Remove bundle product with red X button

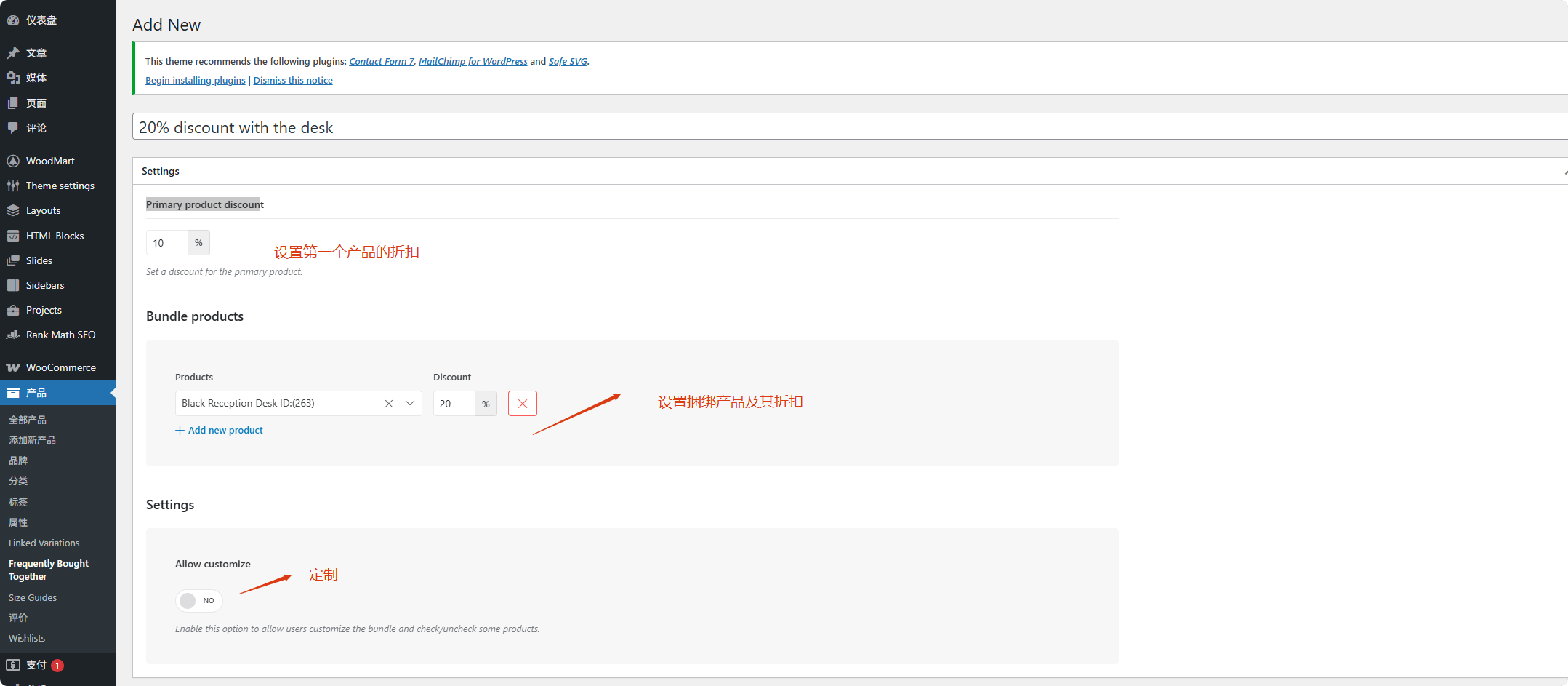point(522,404)
